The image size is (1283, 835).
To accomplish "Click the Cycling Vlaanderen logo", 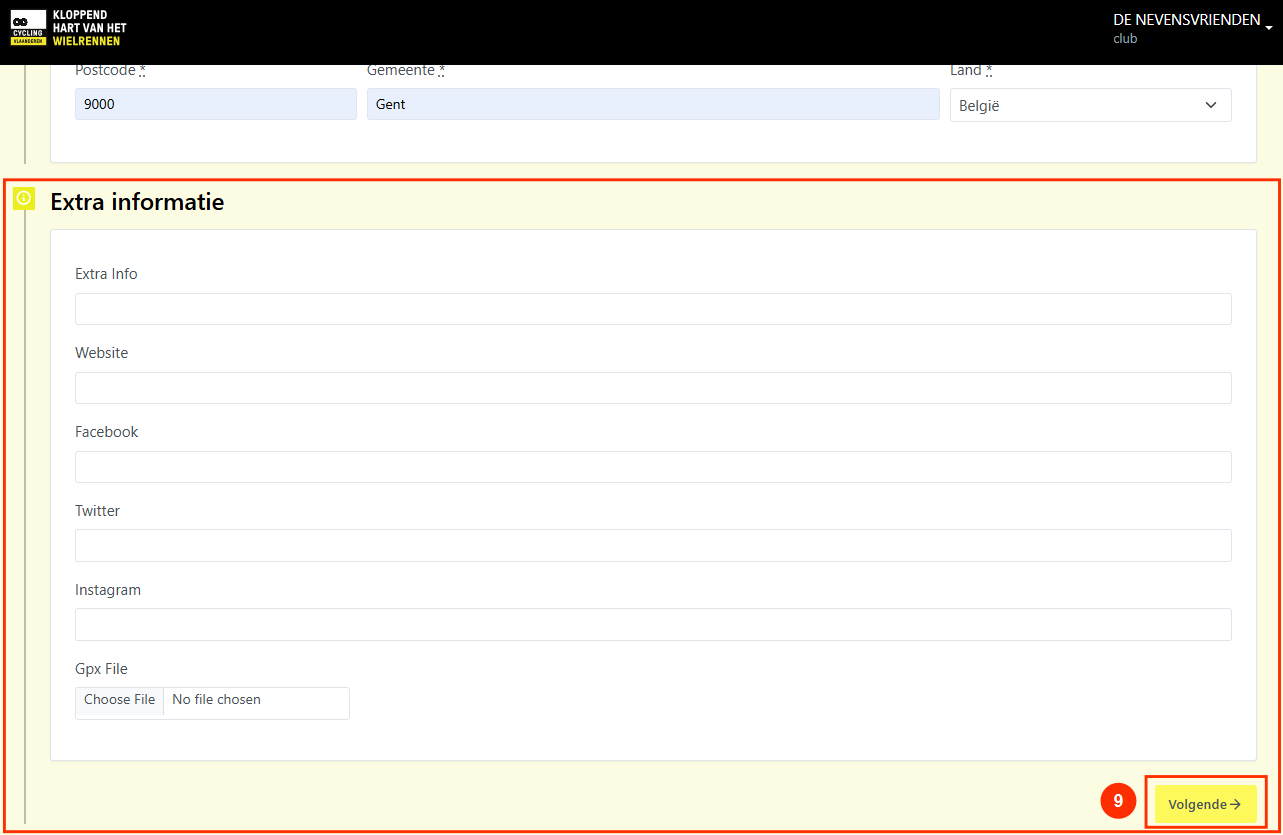I will click(x=69, y=28).
